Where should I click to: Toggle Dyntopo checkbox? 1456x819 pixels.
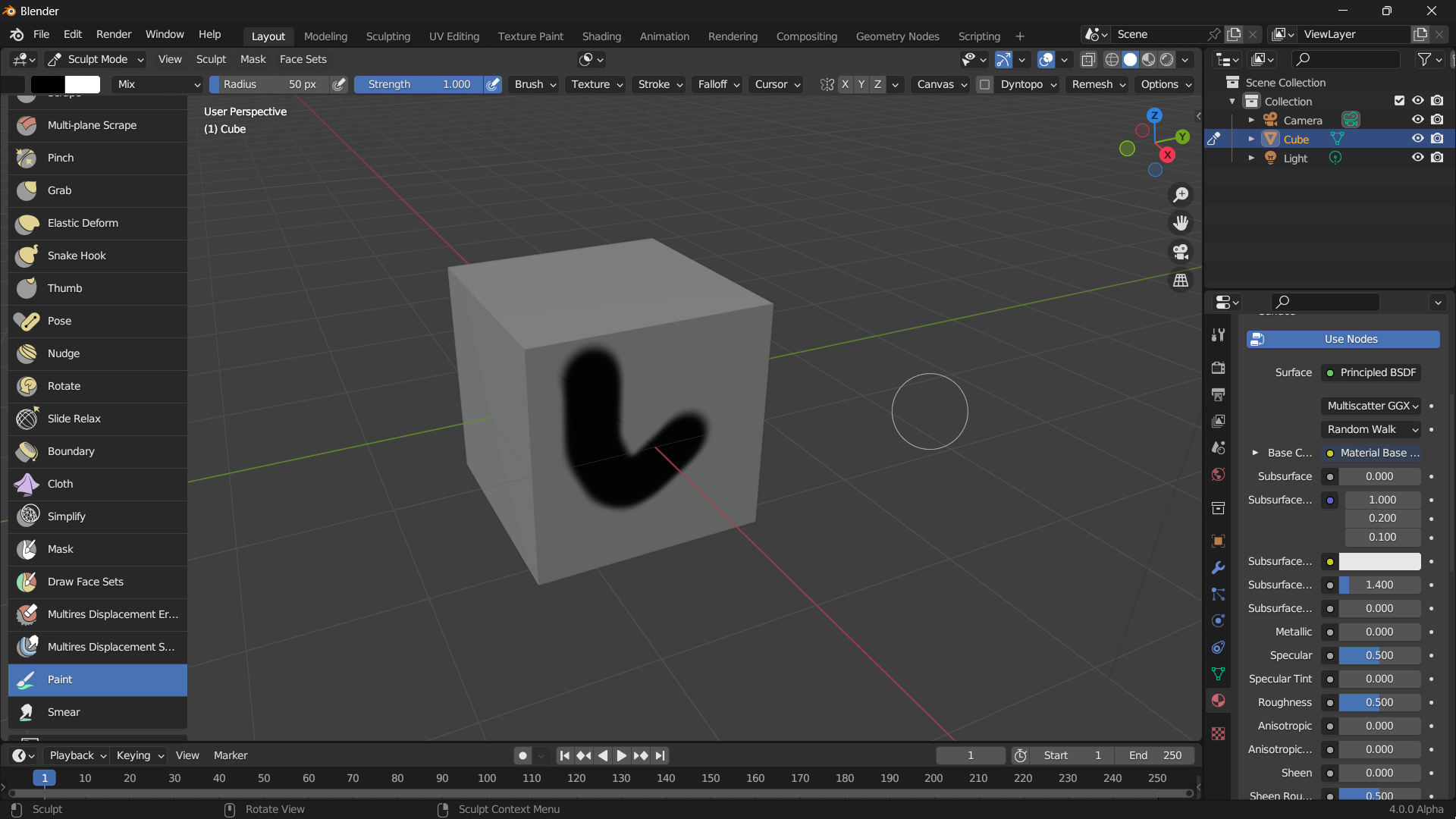tap(984, 84)
